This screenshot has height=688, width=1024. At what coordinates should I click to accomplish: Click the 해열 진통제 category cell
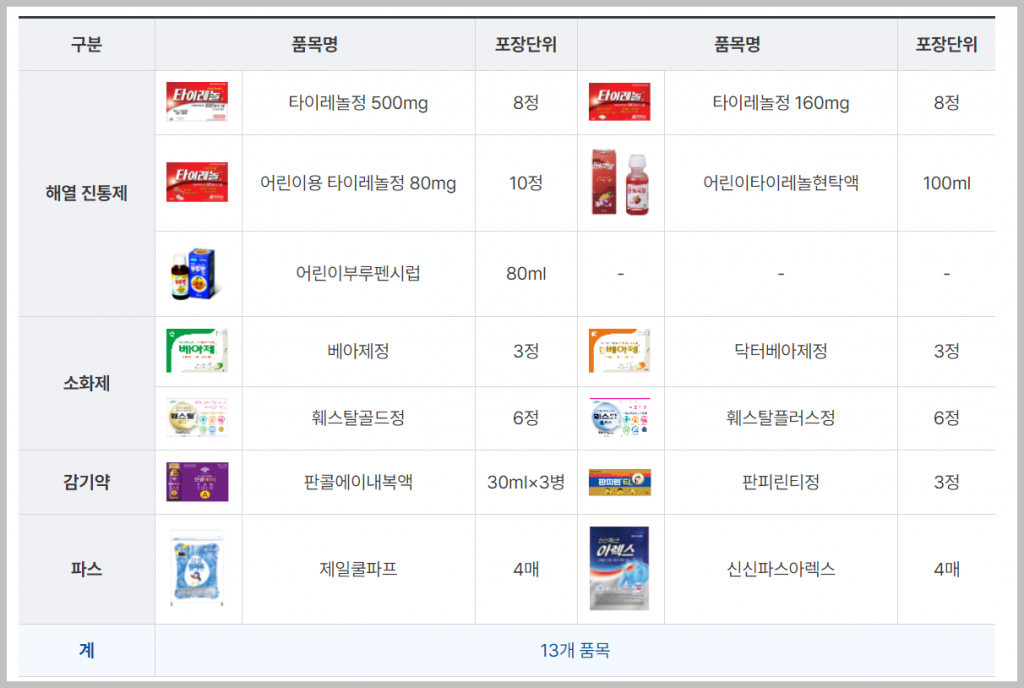[86, 193]
